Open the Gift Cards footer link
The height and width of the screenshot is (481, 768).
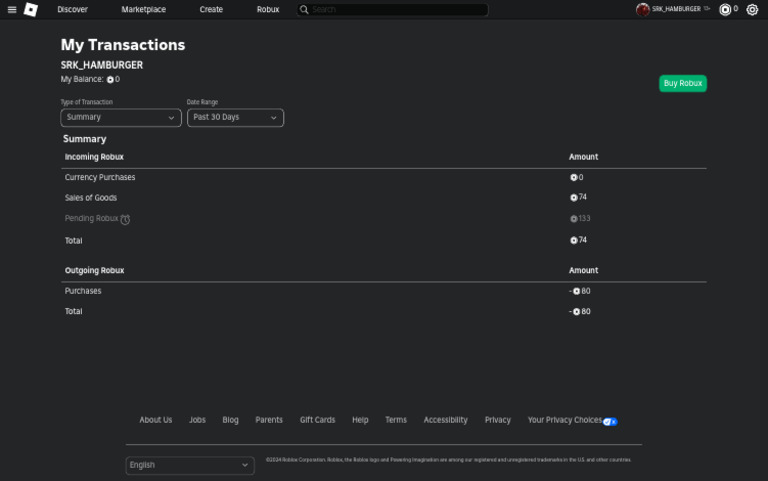click(317, 420)
